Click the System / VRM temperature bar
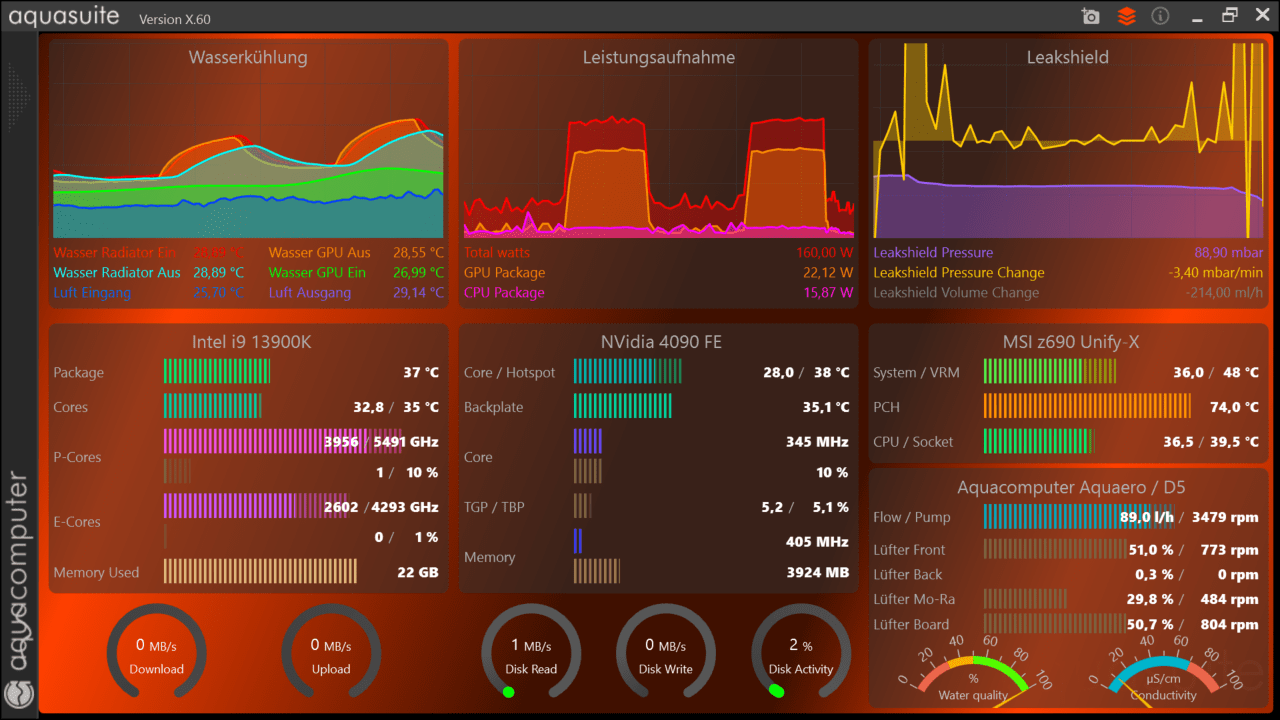Image resolution: width=1280 pixels, height=720 pixels. click(x=1050, y=372)
